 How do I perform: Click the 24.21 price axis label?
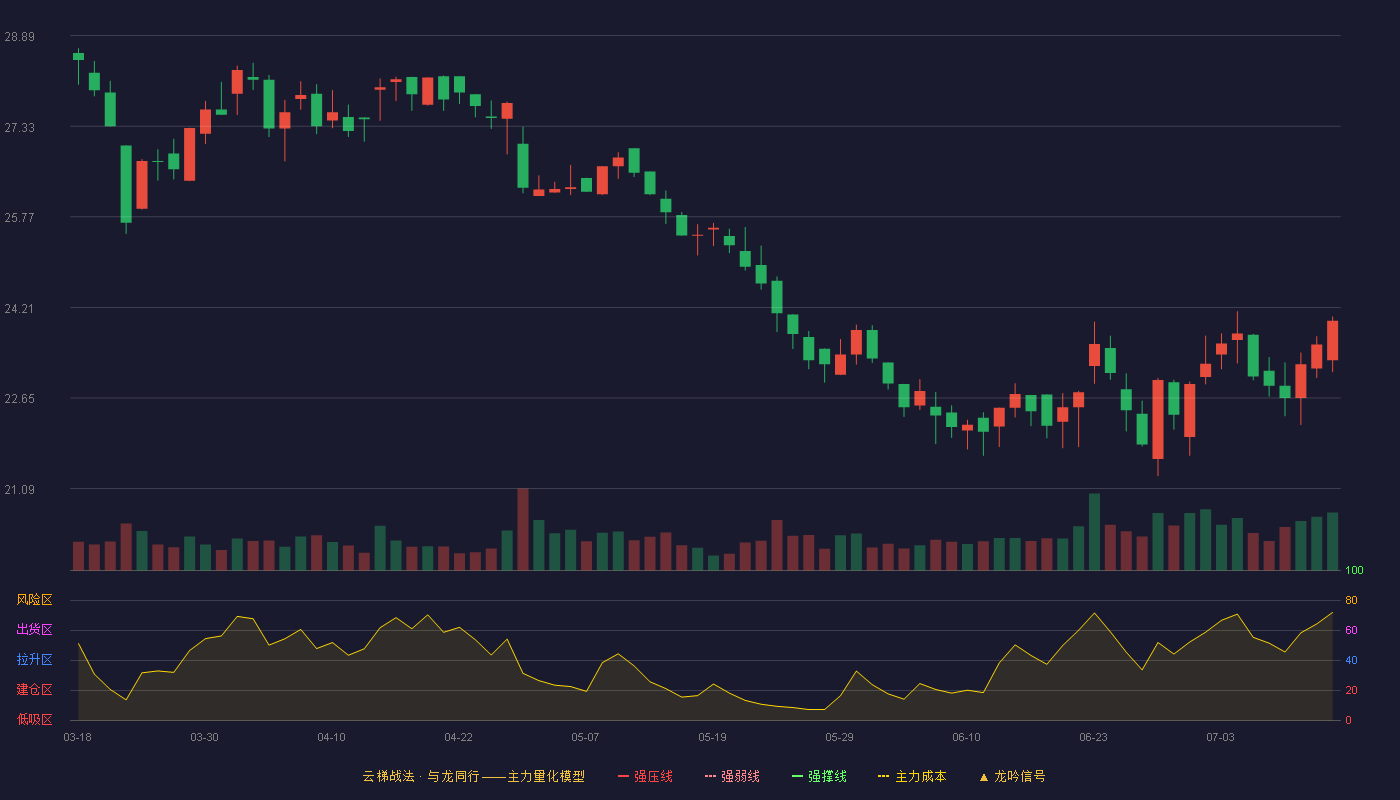tap(19, 308)
